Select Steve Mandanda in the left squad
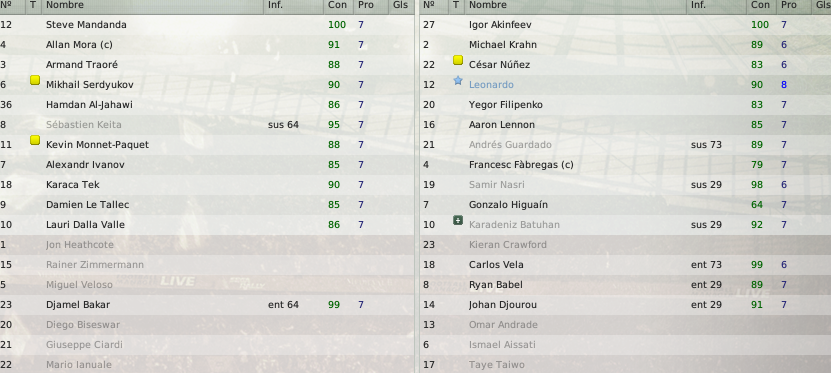The height and width of the screenshot is (373, 831). click(207, 25)
